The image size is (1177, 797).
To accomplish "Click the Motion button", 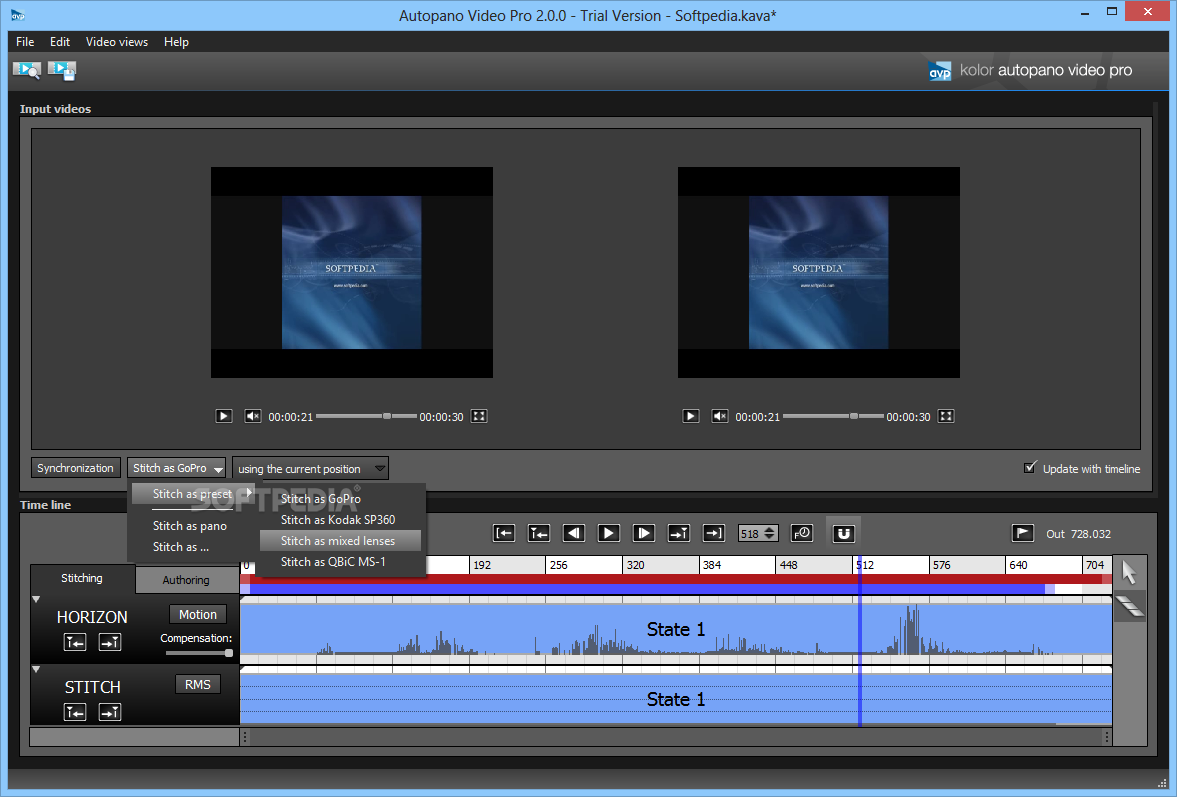I will (198, 615).
